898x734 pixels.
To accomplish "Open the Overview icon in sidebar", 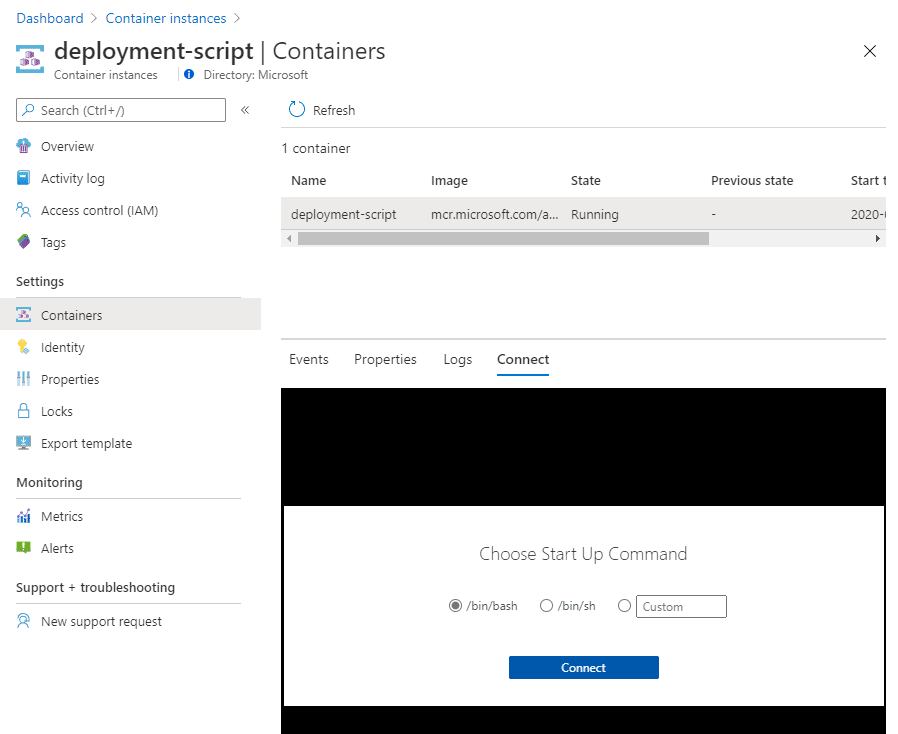I will point(23,146).
